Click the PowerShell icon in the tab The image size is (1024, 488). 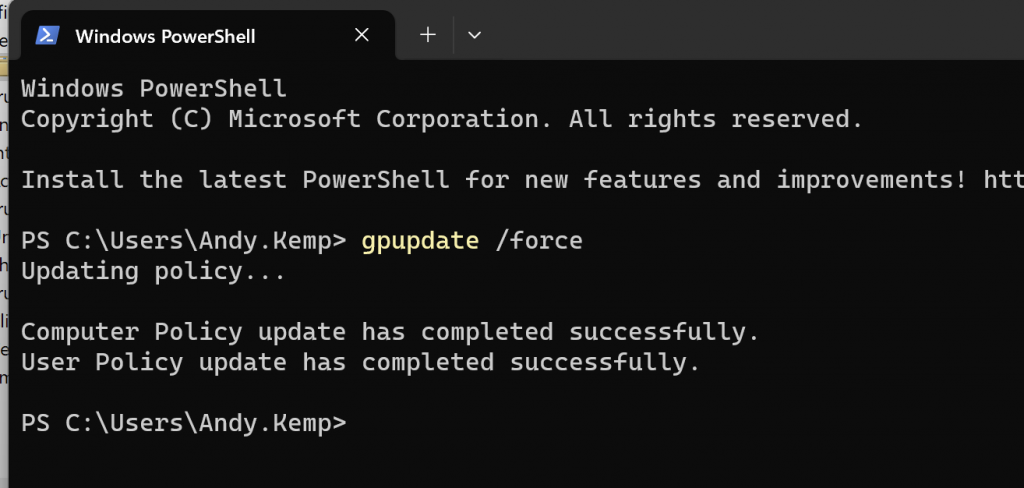pyautogui.click(x=48, y=35)
